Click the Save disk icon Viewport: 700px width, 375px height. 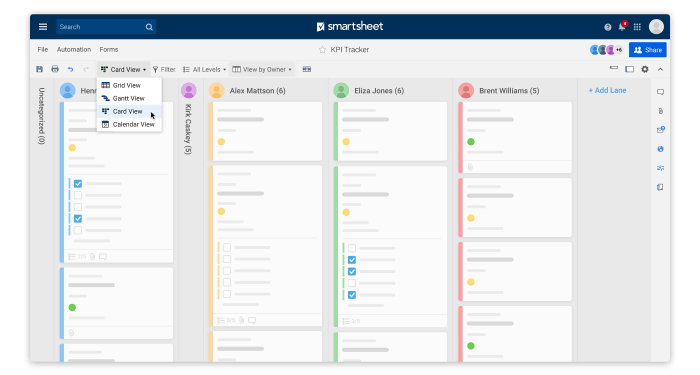point(40,69)
